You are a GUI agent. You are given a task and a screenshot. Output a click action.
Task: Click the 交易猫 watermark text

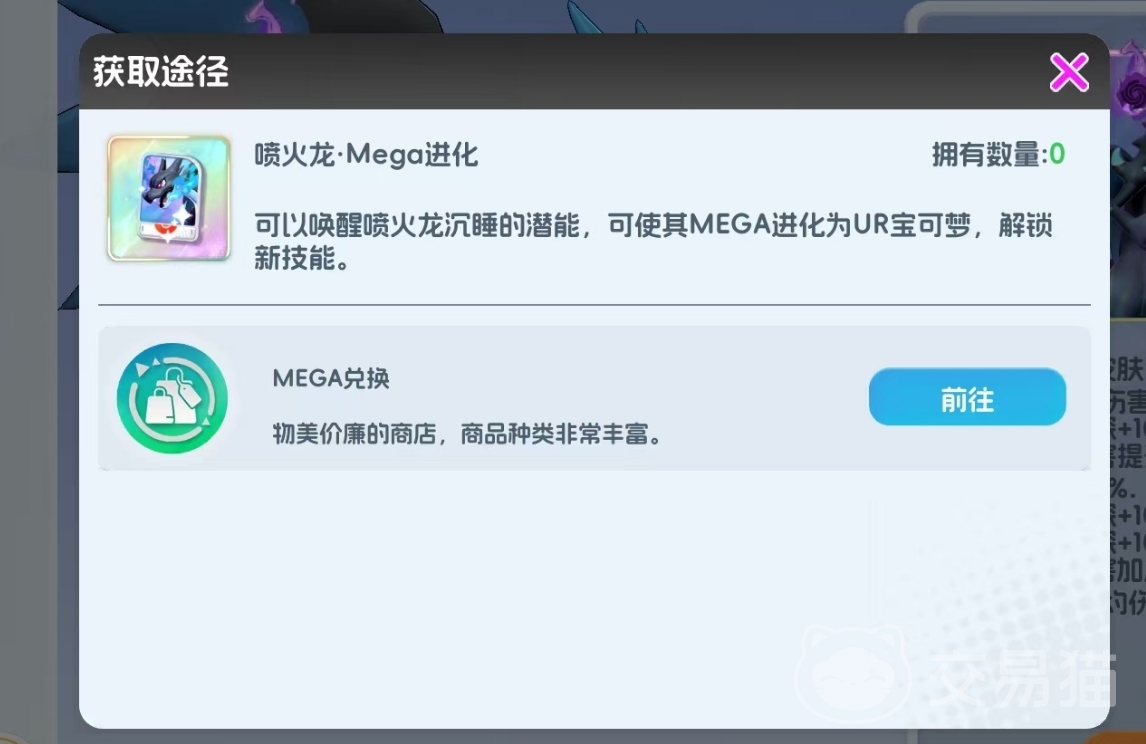pos(1023,678)
